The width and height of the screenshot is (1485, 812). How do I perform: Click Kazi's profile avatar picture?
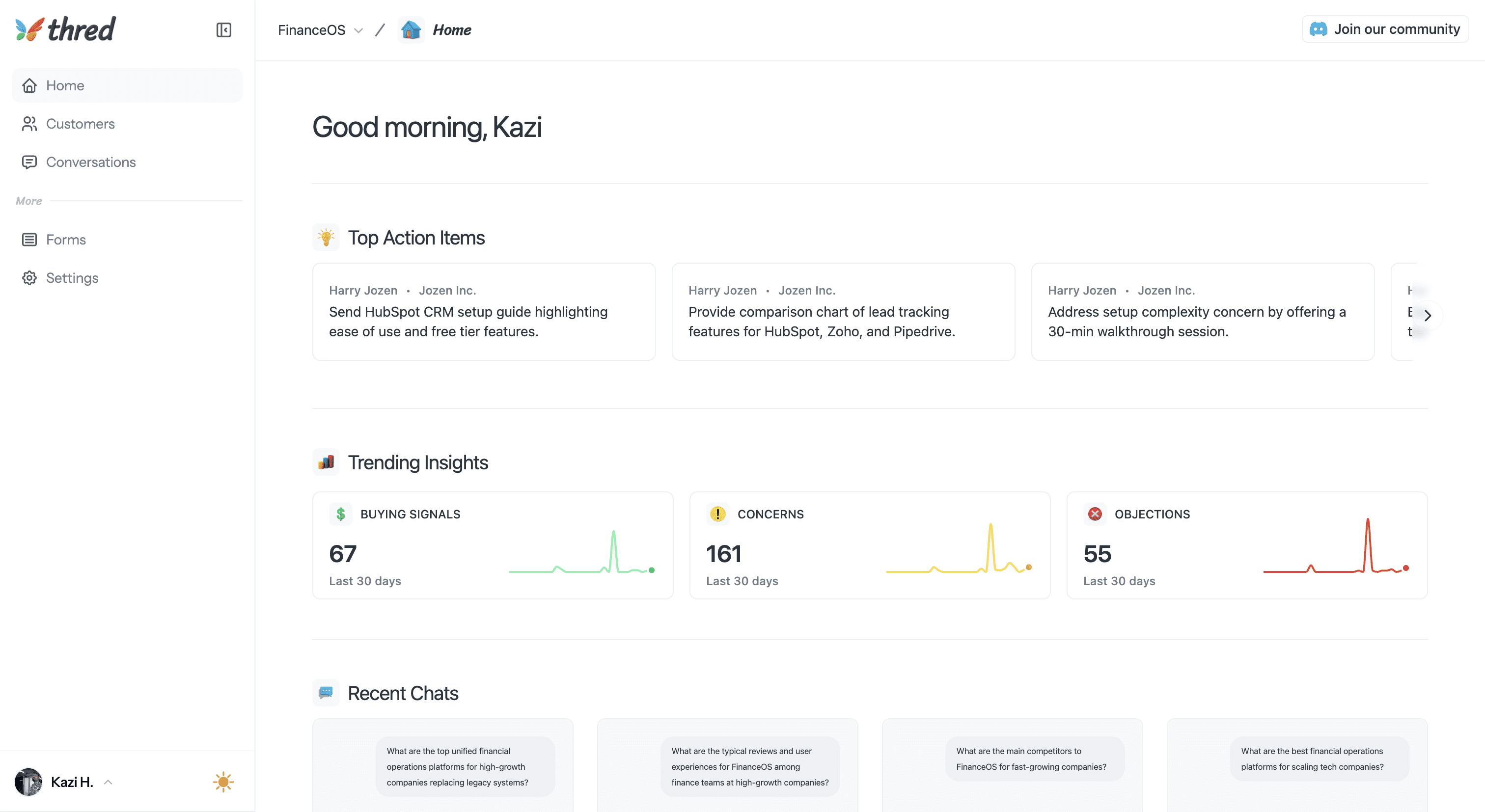[x=28, y=782]
